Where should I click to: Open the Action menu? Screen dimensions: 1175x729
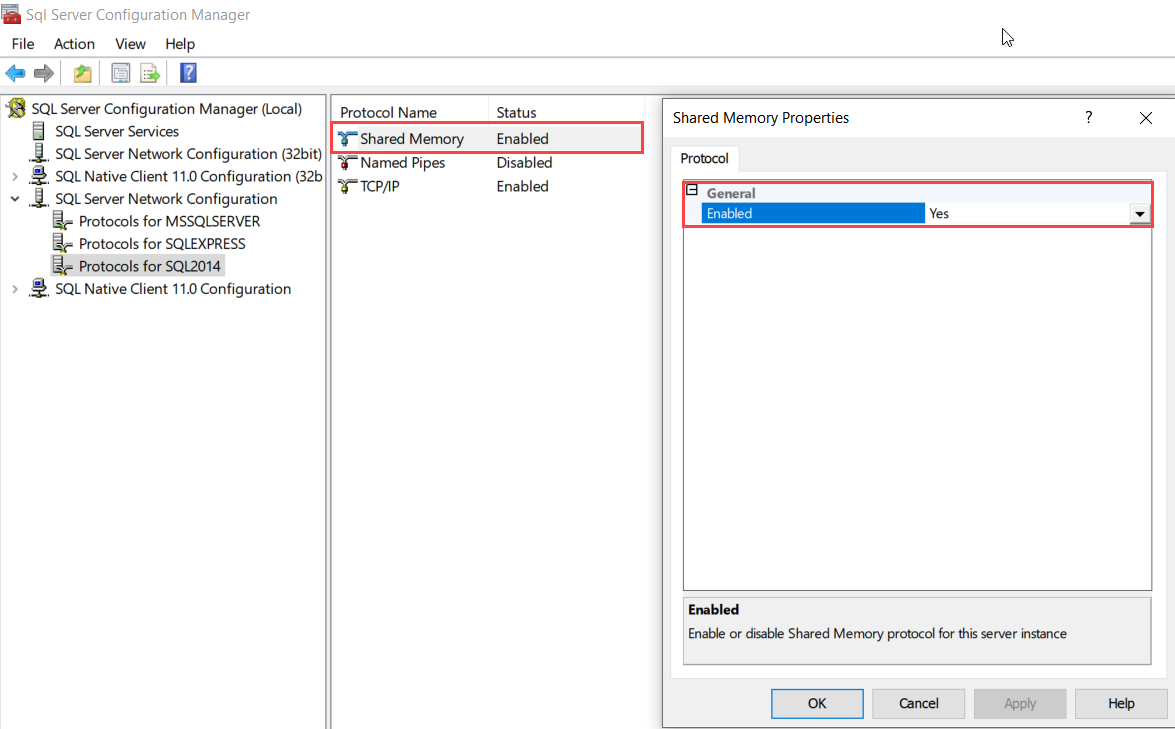click(74, 44)
